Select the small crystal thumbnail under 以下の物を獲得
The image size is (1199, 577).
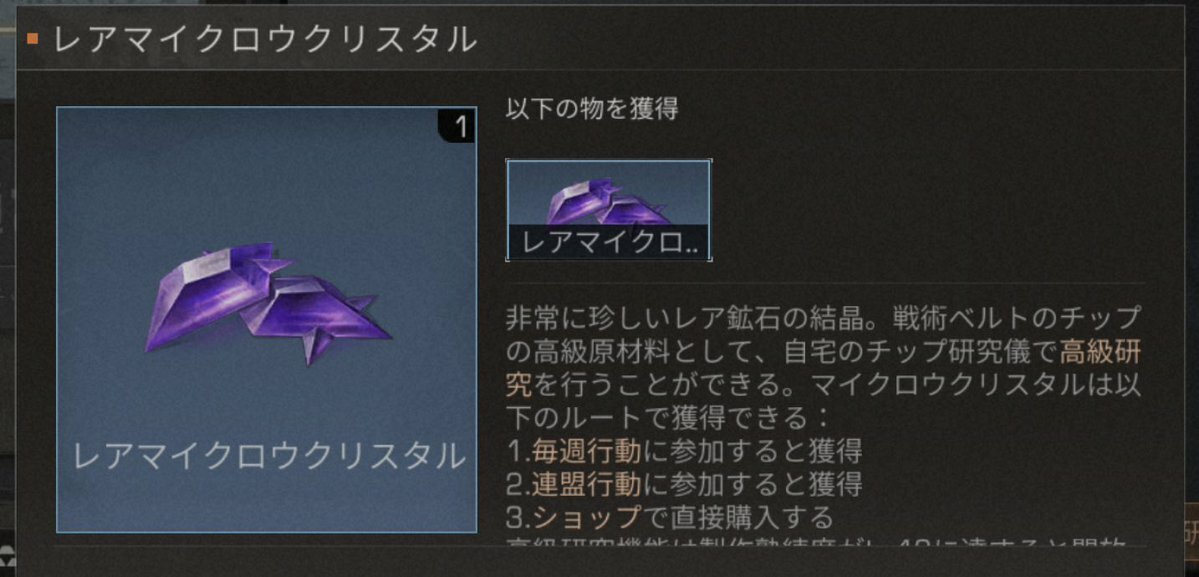609,210
